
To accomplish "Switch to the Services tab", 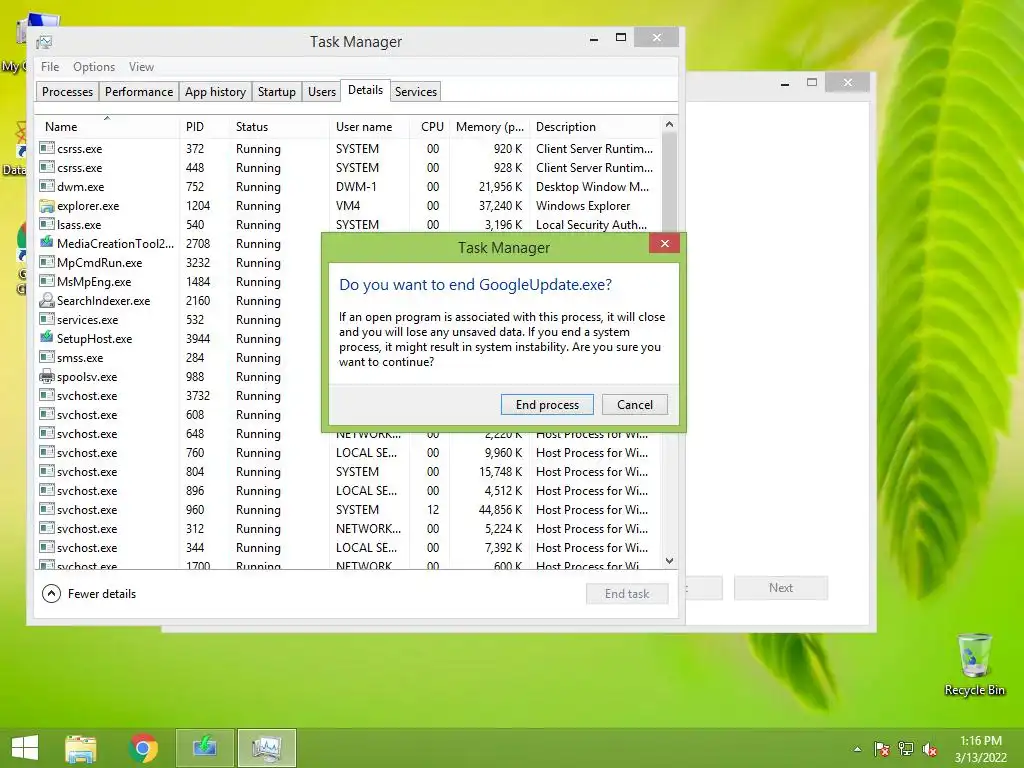I will tap(415, 91).
